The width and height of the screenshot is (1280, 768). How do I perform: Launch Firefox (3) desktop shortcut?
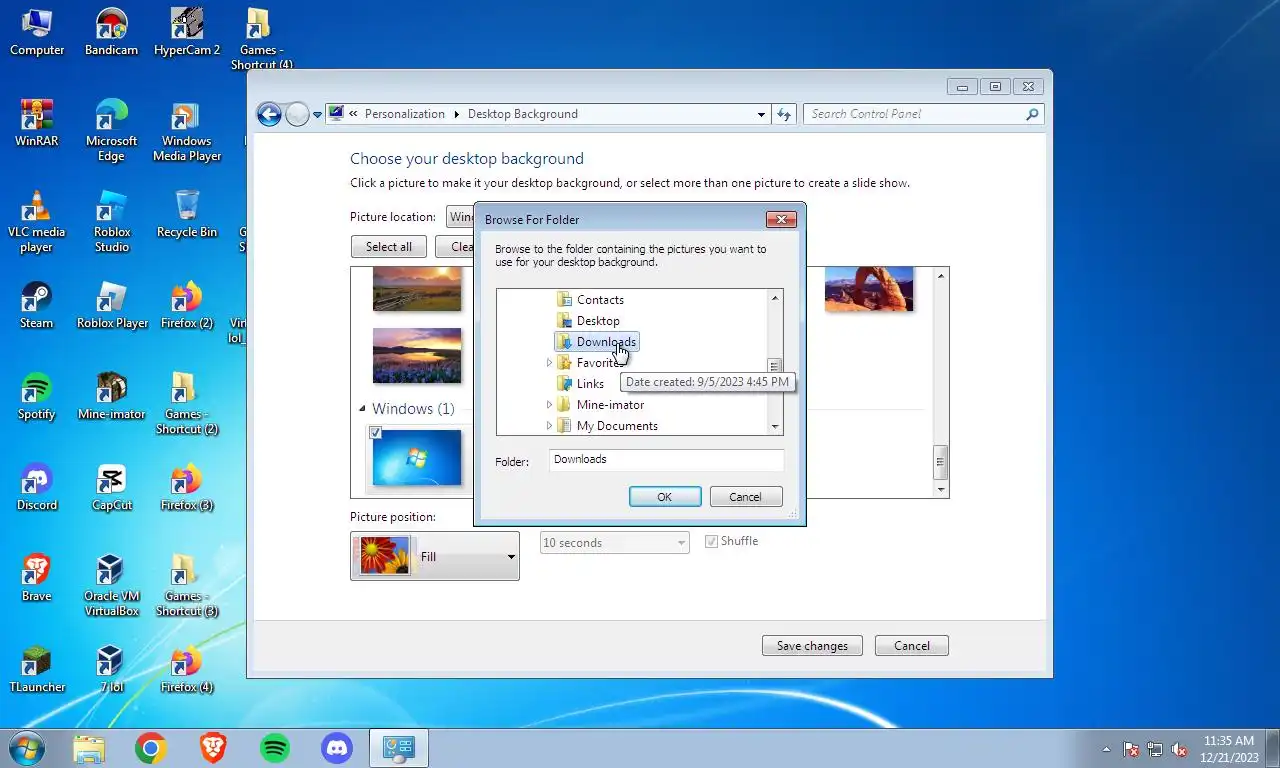click(x=186, y=487)
